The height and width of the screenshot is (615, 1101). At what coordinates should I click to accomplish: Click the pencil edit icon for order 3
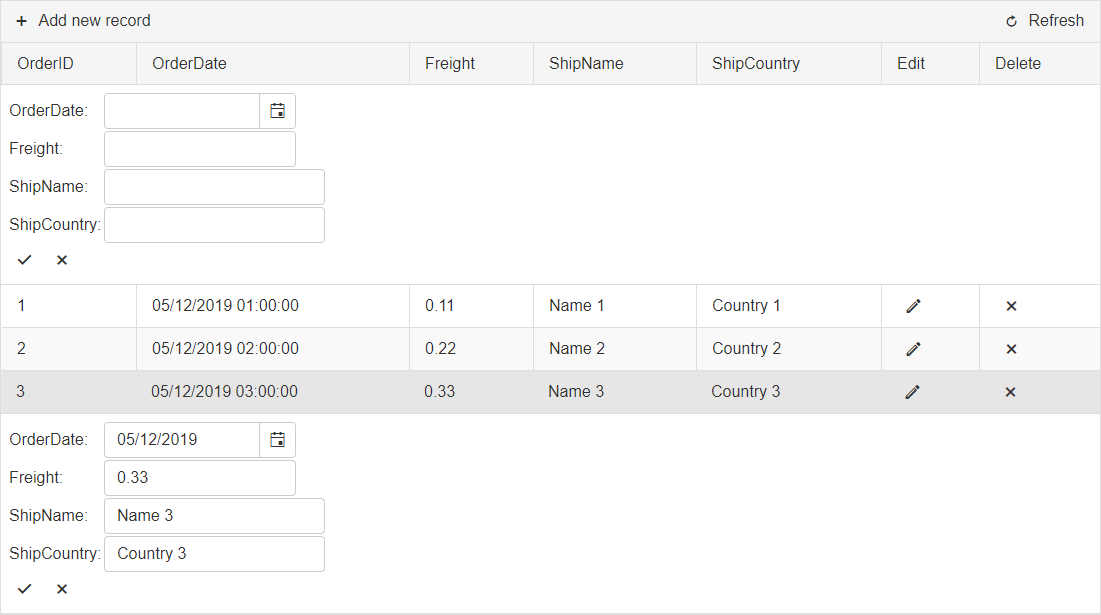tap(911, 392)
